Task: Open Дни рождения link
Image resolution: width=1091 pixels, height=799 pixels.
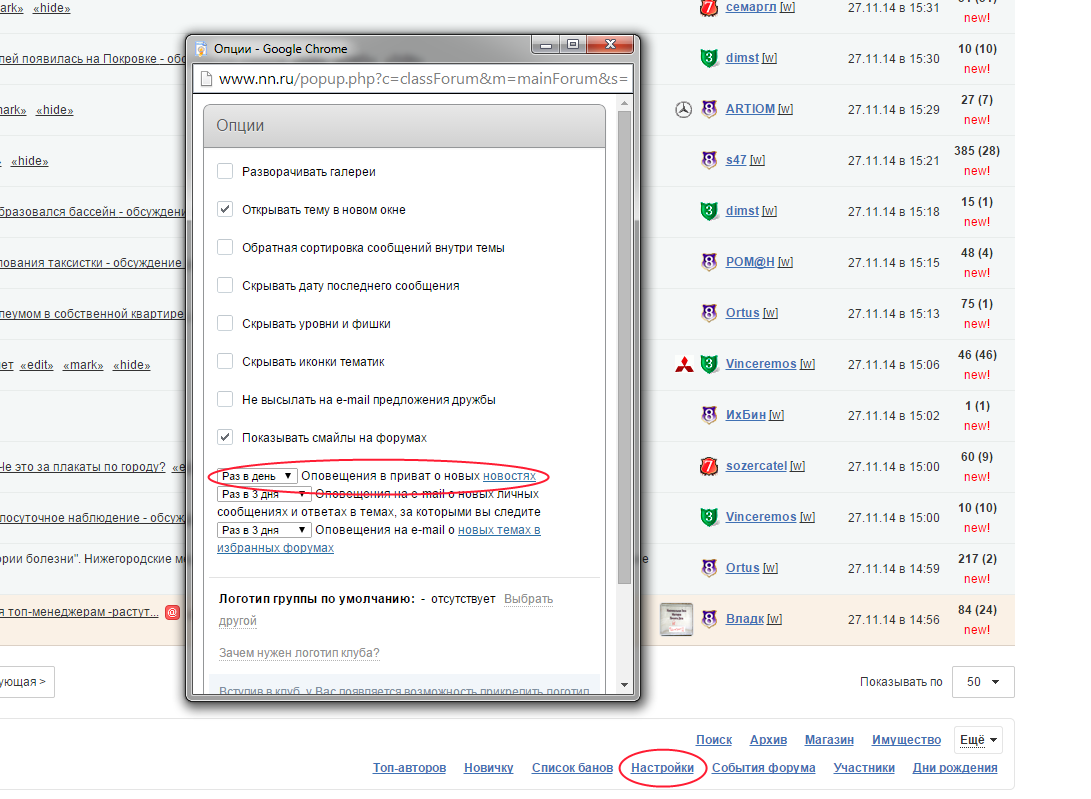Action: [x=955, y=768]
